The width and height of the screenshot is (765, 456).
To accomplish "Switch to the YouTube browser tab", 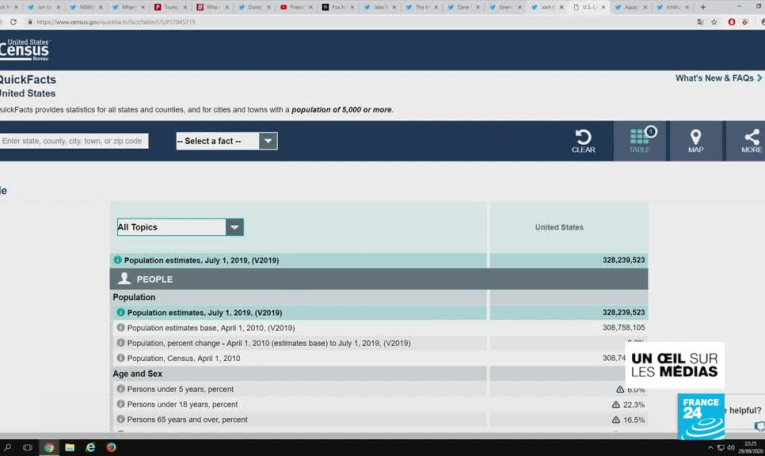I will tap(297, 7).
